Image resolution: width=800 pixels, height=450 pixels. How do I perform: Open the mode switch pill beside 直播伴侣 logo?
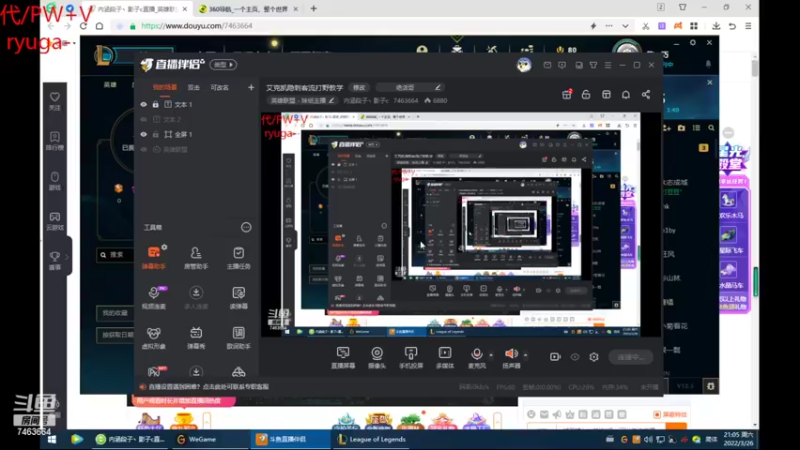click(223, 65)
